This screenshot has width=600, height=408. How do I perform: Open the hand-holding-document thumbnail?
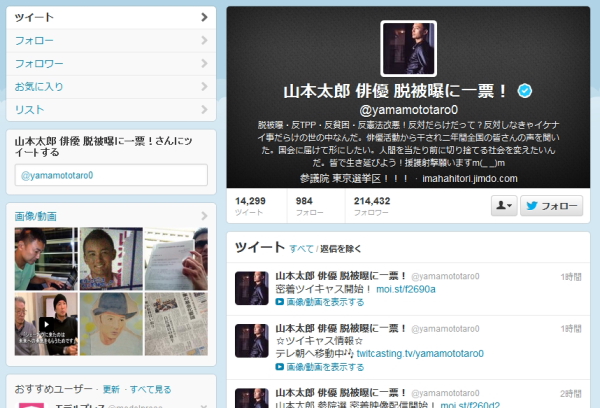pyautogui.click(x=176, y=259)
